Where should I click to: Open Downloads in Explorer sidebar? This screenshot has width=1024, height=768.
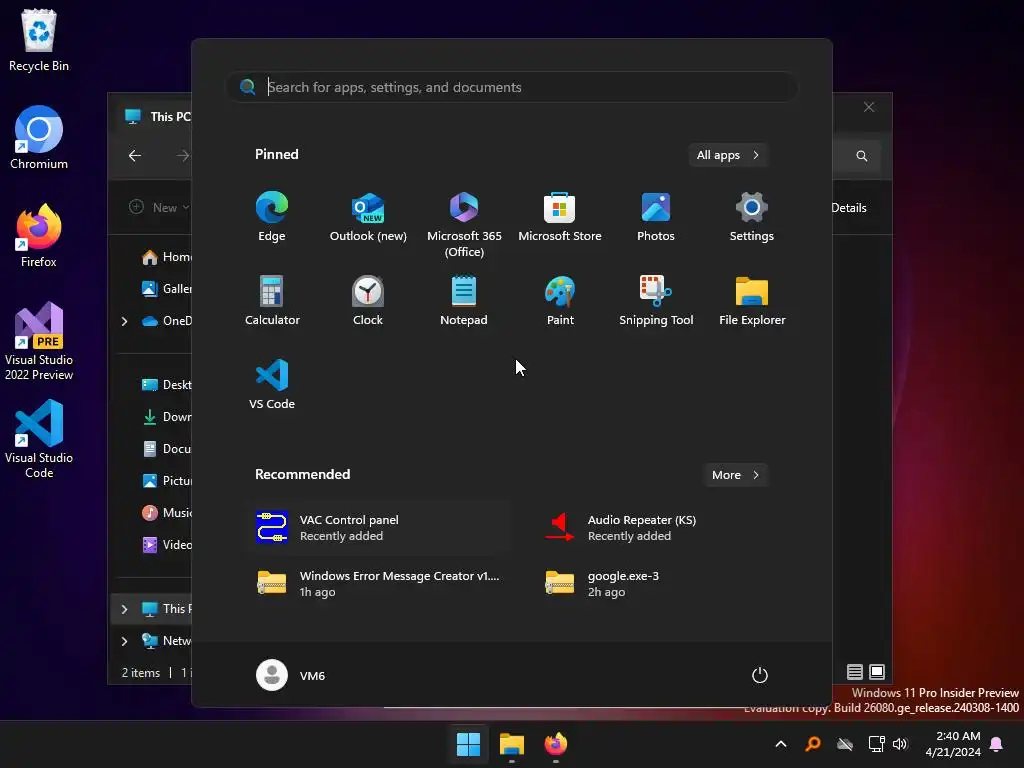pos(166,417)
